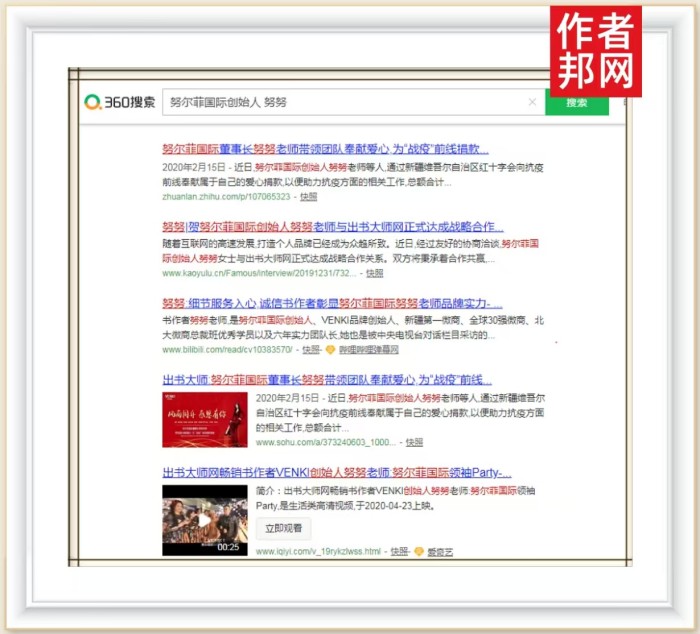Open the VENKI 领袖Party video result title
Screen dimensions: 700x634
[x=336, y=472]
